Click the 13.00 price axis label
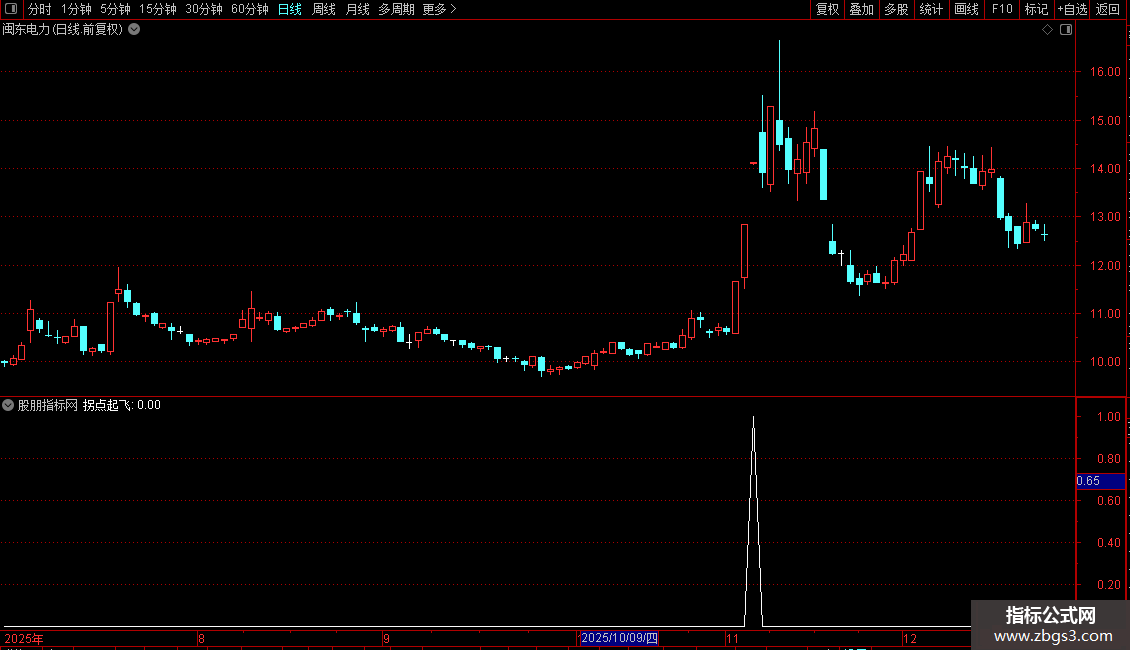This screenshot has height=650, width=1130. (x=1105, y=216)
